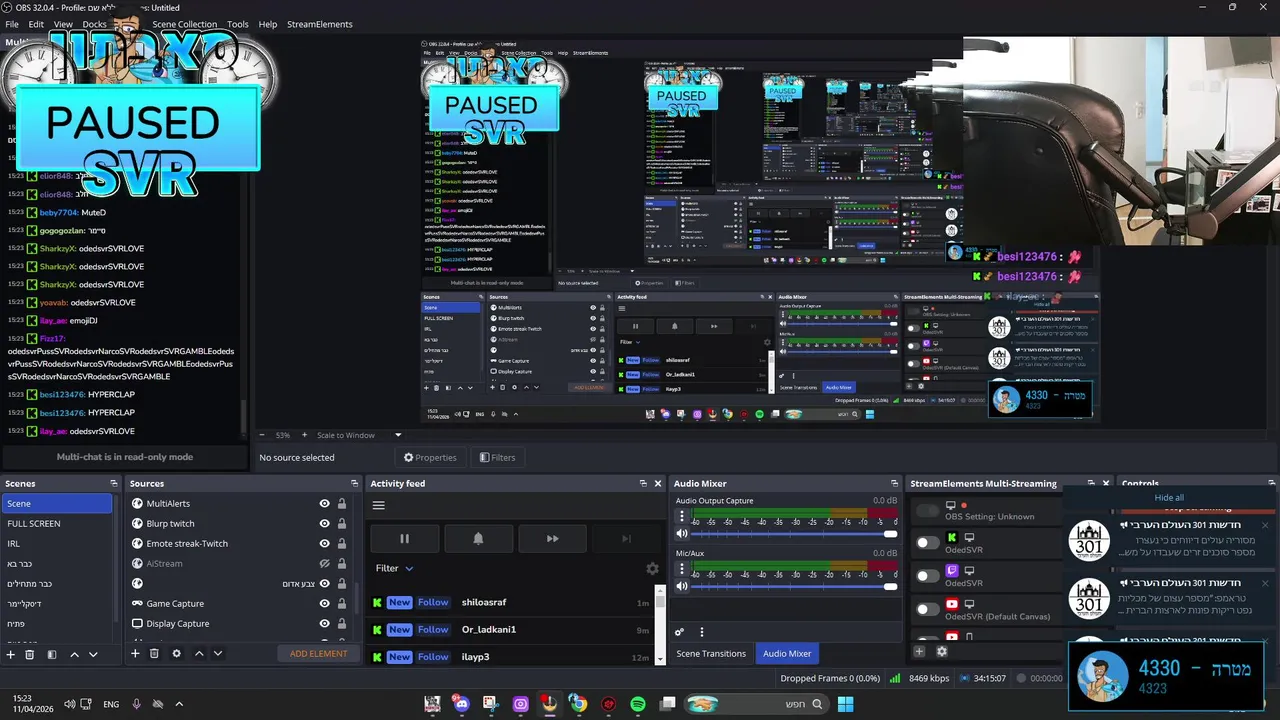The height and width of the screenshot is (720, 1280).
Task: Toggle visibility of Blurp twitch source
Action: (x=324, y=524)
